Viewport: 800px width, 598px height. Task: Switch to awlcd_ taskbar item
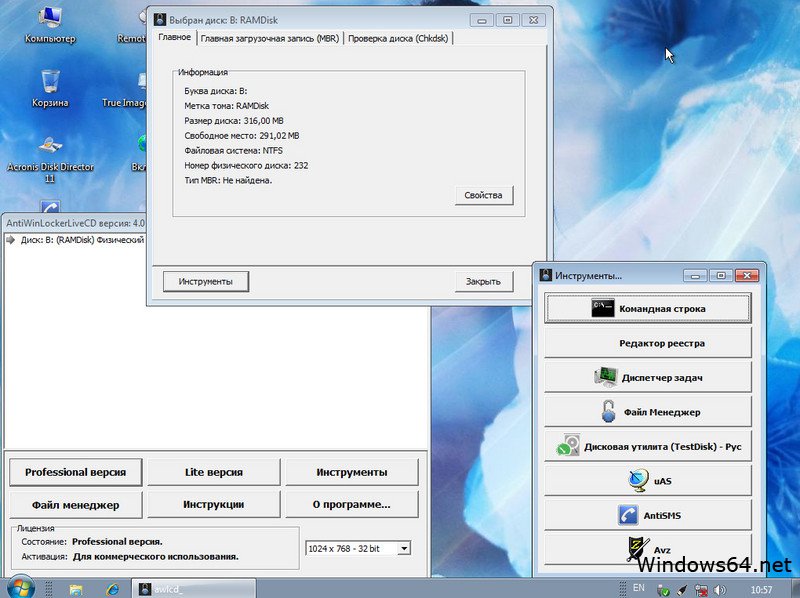(194, 589)
